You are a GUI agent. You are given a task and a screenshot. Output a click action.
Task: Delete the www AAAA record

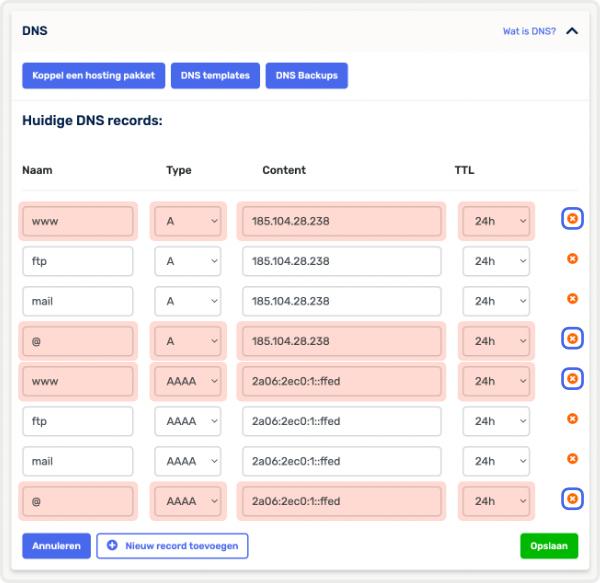[x=572, y=379]
